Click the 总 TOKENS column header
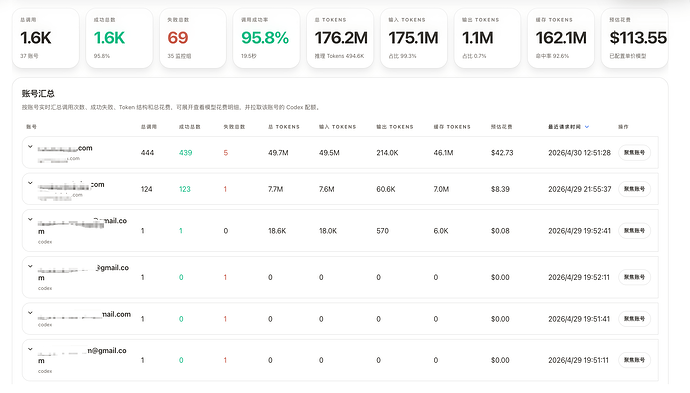 coord(284,127)
